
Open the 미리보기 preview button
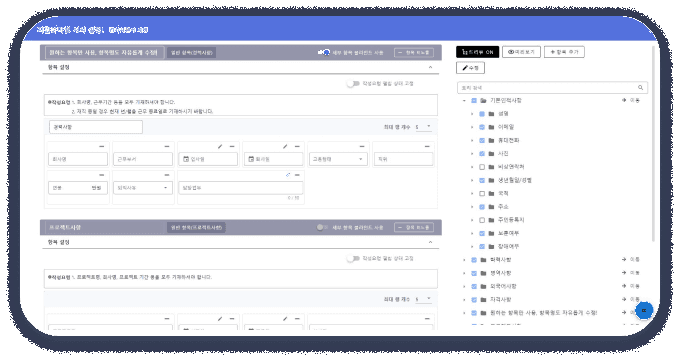click(x=521, y=52)
